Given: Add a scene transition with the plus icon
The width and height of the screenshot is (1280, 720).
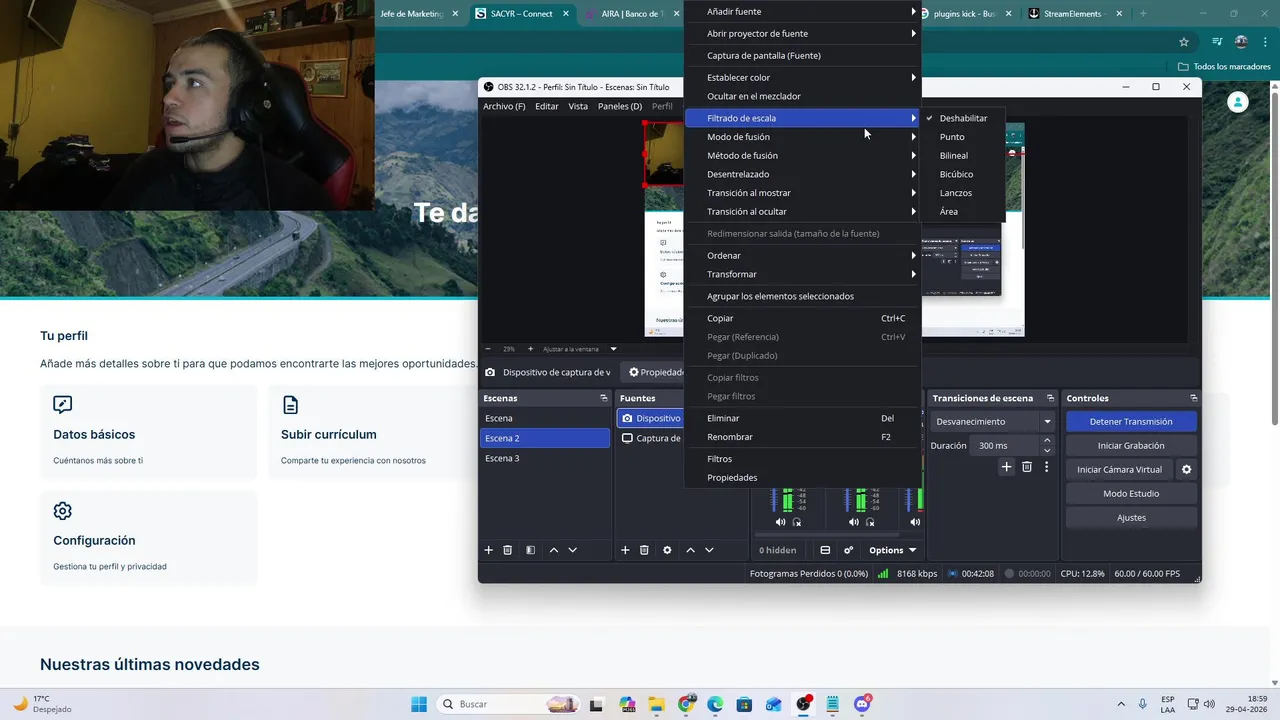Looking at the screenshot, I should 1007,467.
